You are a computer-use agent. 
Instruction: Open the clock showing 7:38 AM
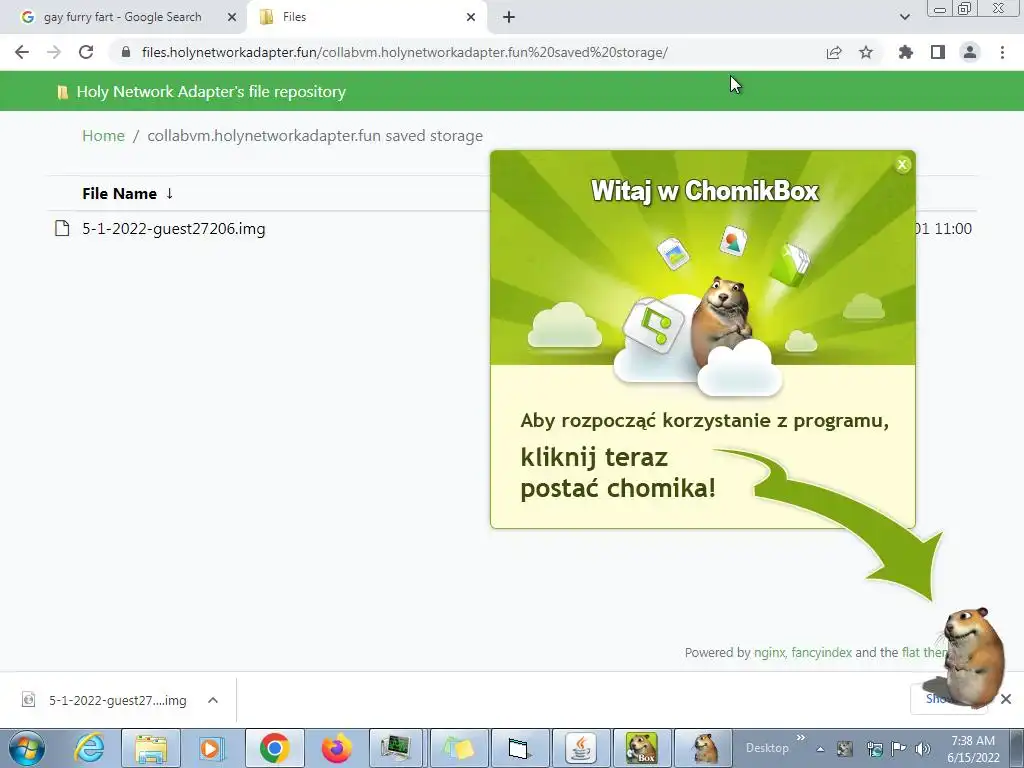[973, 749]
